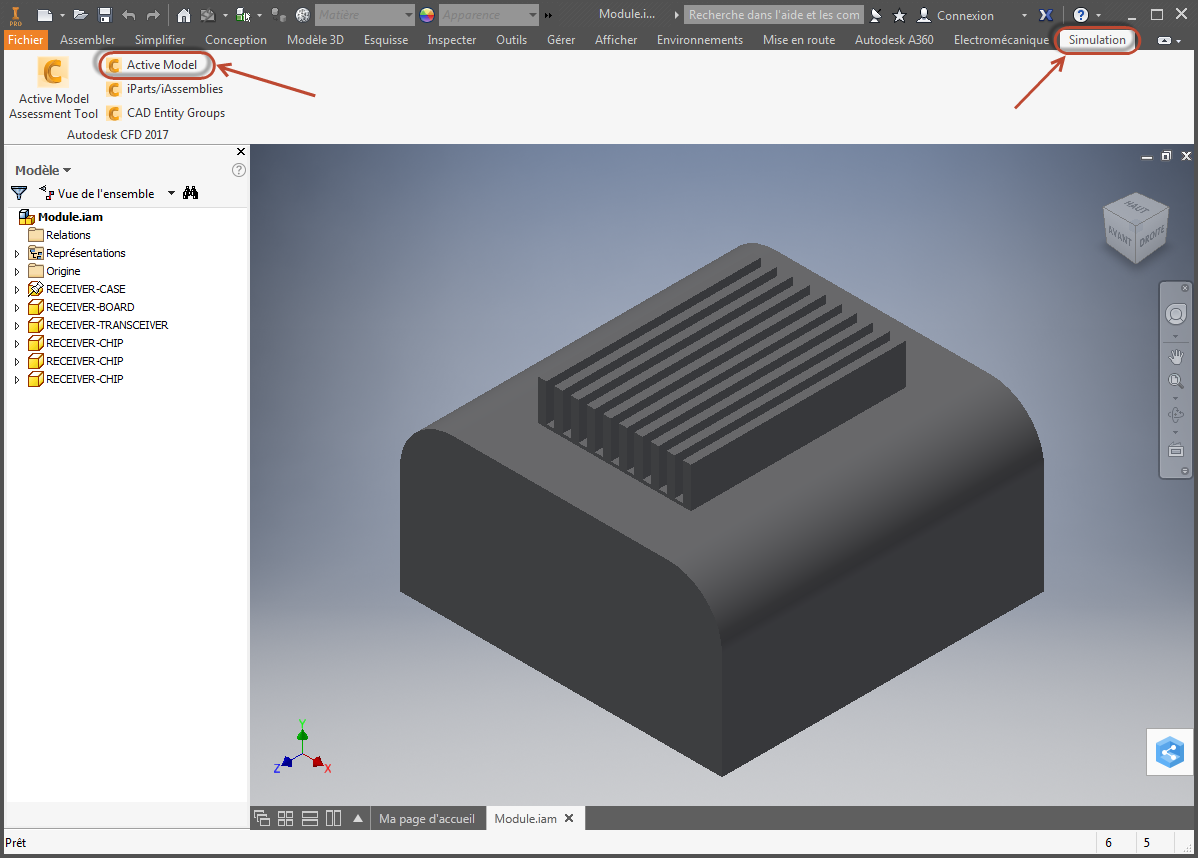
Task: Open the Simulation ribbon tab
Action: pos(1096,40)
